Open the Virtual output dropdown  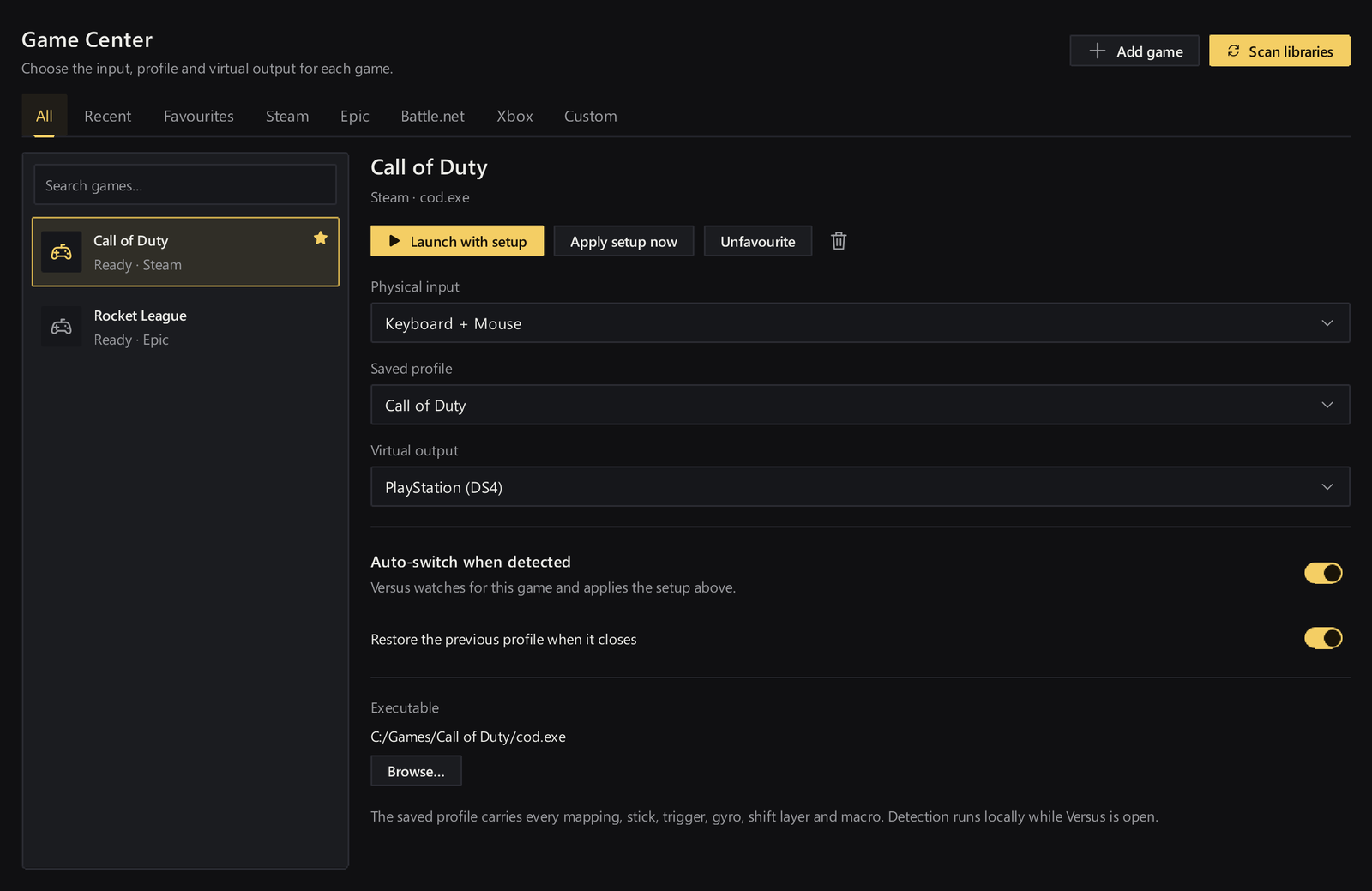(860, 487)
